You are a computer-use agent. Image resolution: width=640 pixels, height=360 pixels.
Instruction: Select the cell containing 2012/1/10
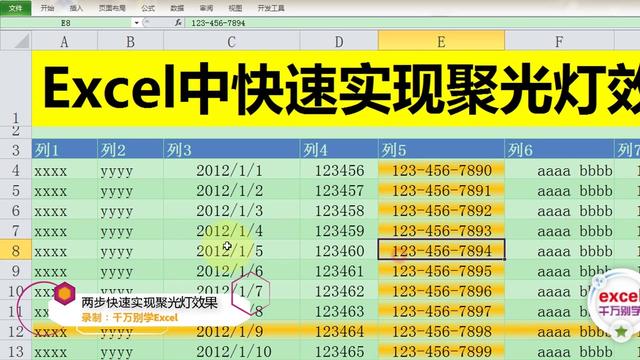tap(231, 351)
